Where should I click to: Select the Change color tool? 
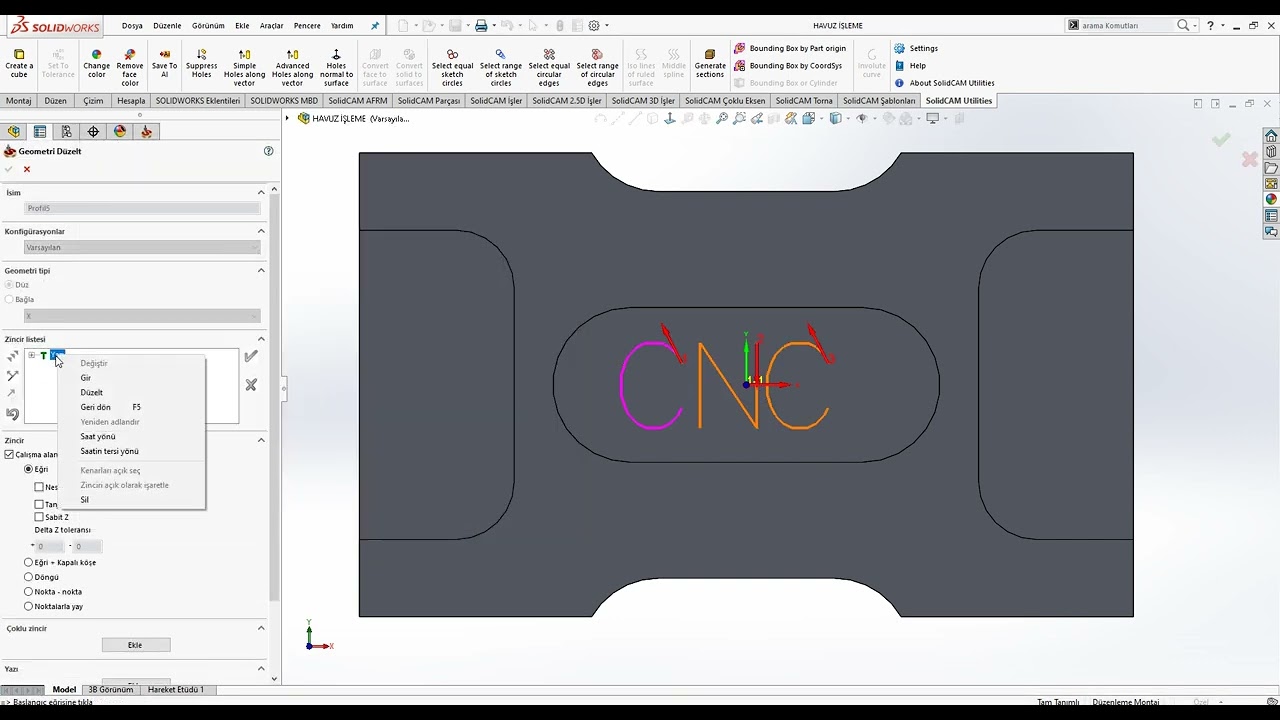(96, 66)
